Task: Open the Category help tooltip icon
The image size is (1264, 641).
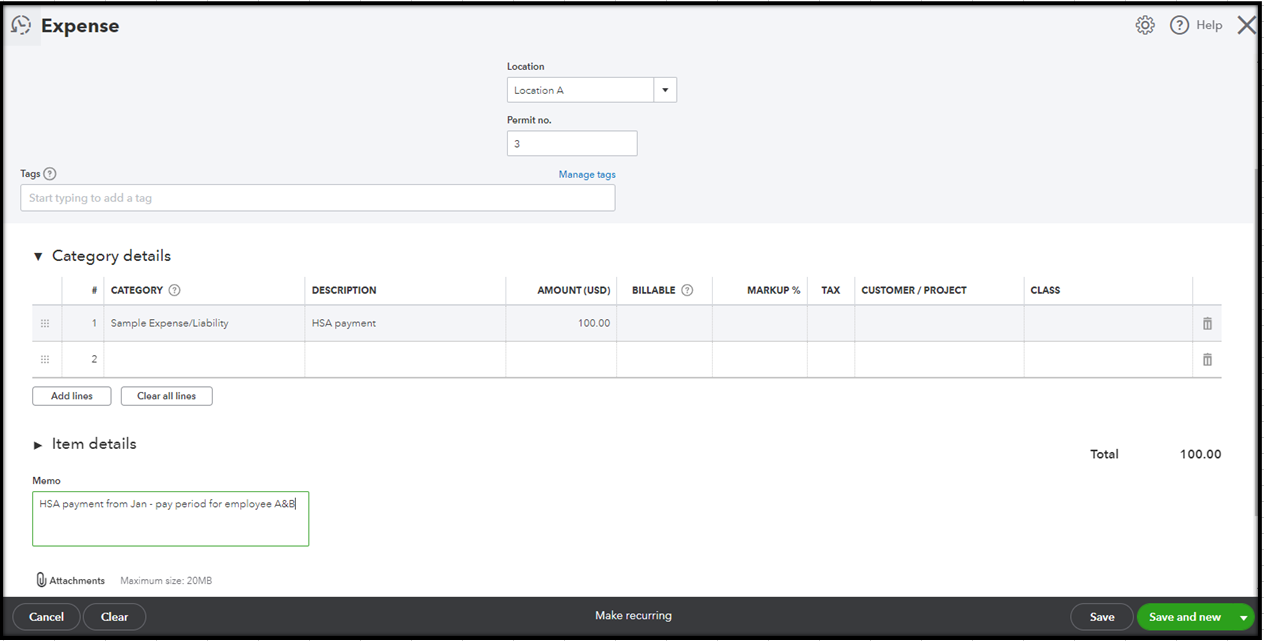Action: coord(176,290)
